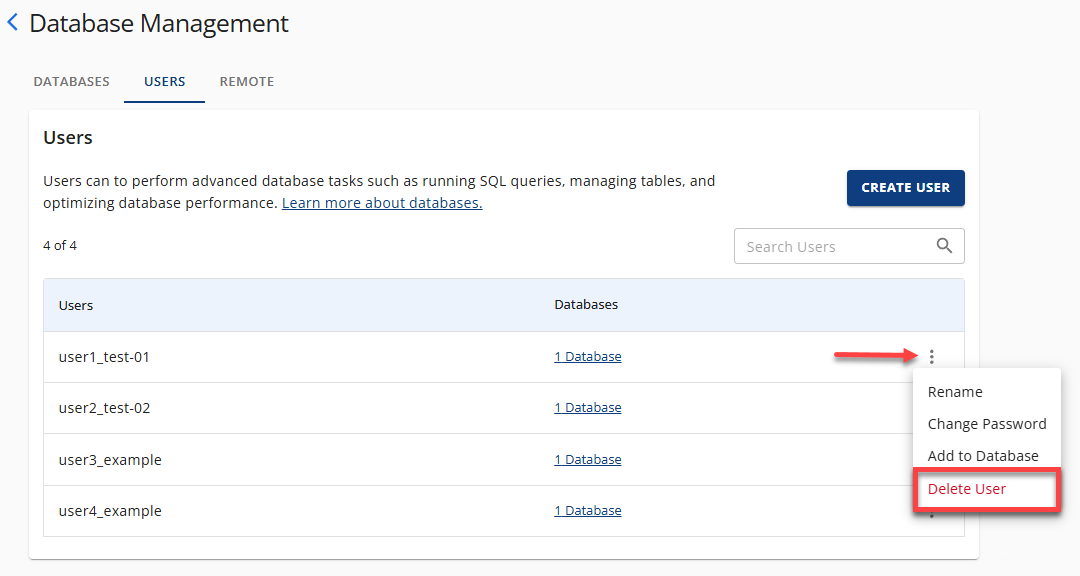Open 1 Database link for user1_test-01

(587, 356)
